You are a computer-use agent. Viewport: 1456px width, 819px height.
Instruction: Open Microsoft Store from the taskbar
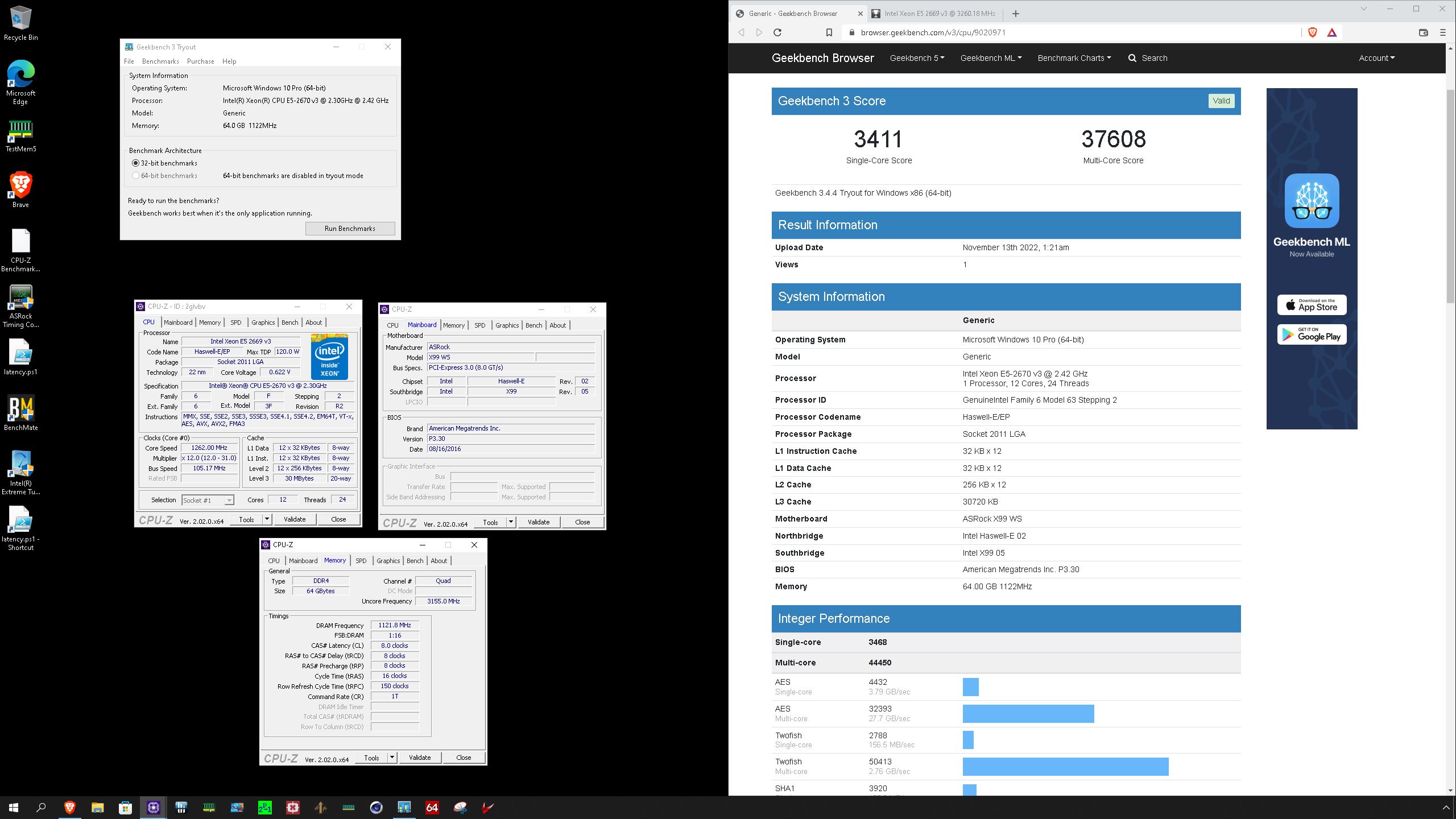(125, 808)
